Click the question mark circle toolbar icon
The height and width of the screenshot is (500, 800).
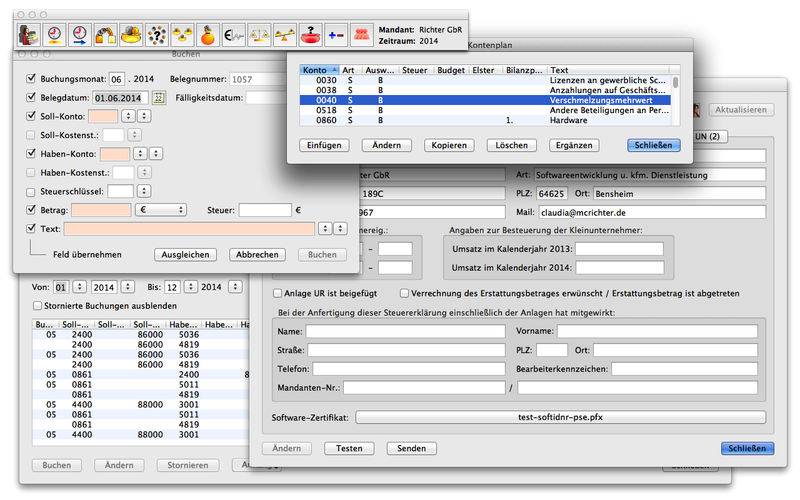pos(155,36)
